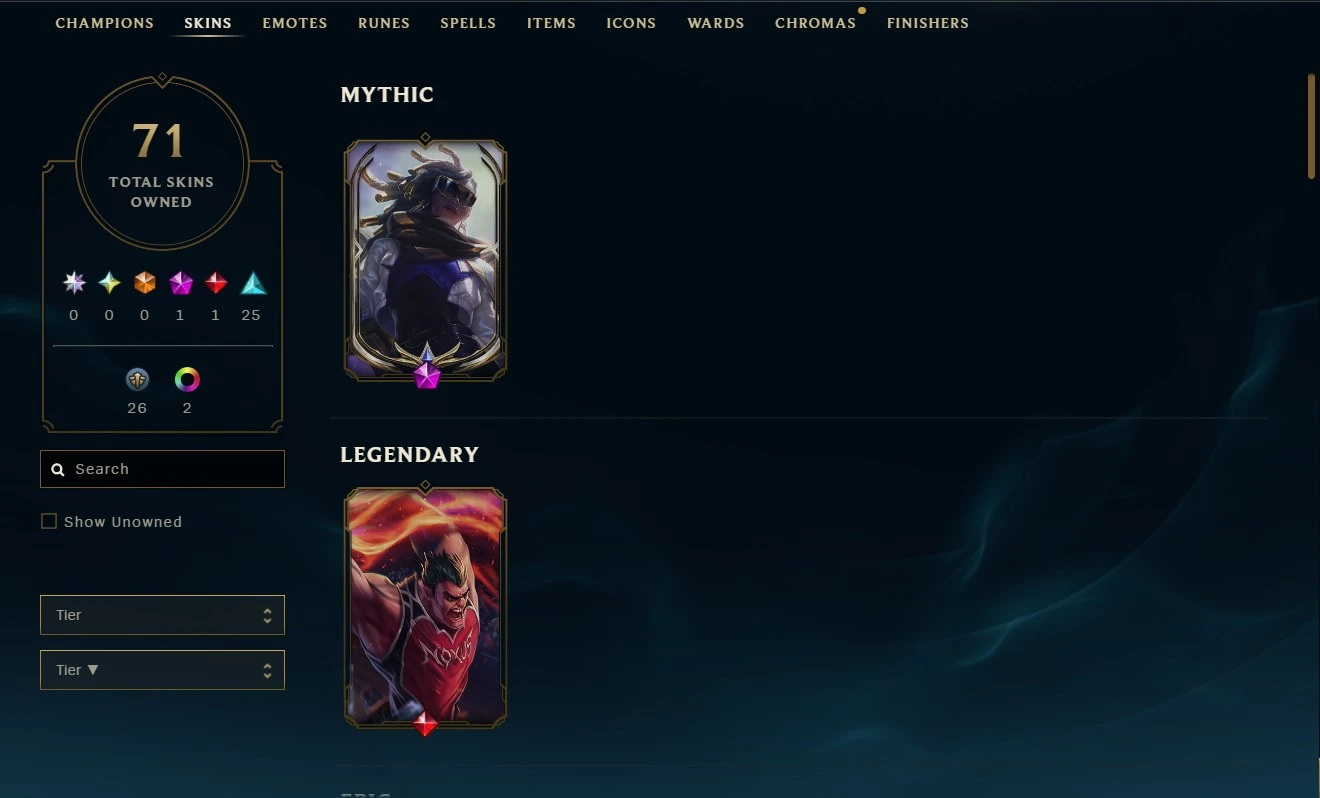1320x798 pixels.
Task: Click the vertical scrollbar thumb
Action: pyautogui.click(x=1311, y=126)
